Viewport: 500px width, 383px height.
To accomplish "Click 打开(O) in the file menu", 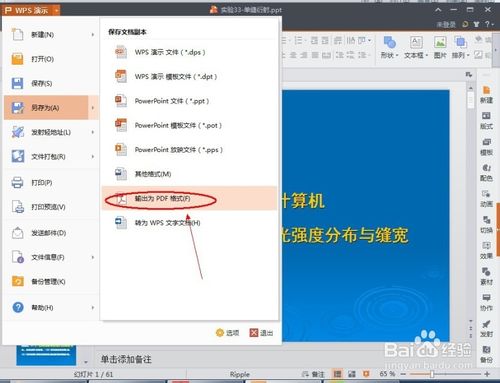I will tap(50, 59).
